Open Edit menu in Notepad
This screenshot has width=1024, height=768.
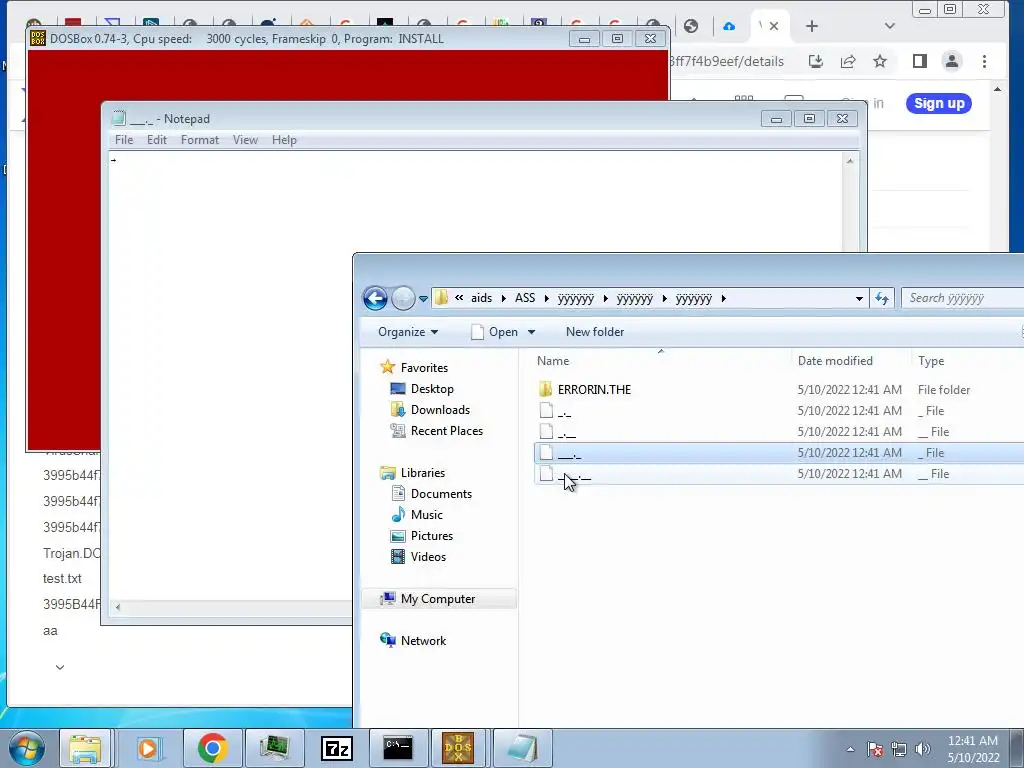tap(157, 140)
